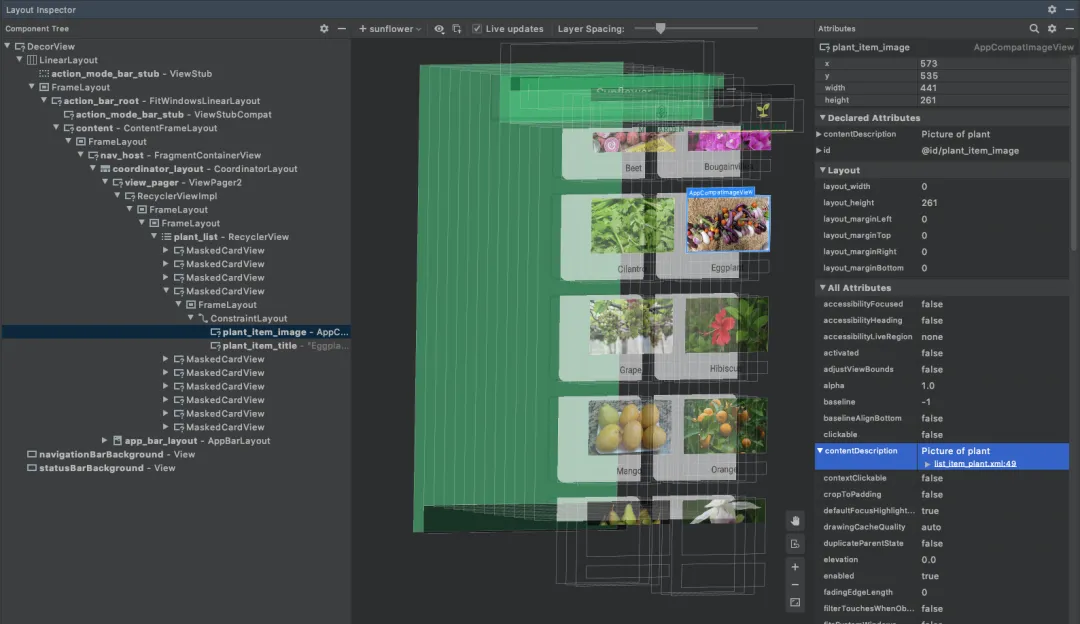Select nav_host FragmentContainerView row
The width and height of the screenshot is (1080, 624).
tap(176, 156)
